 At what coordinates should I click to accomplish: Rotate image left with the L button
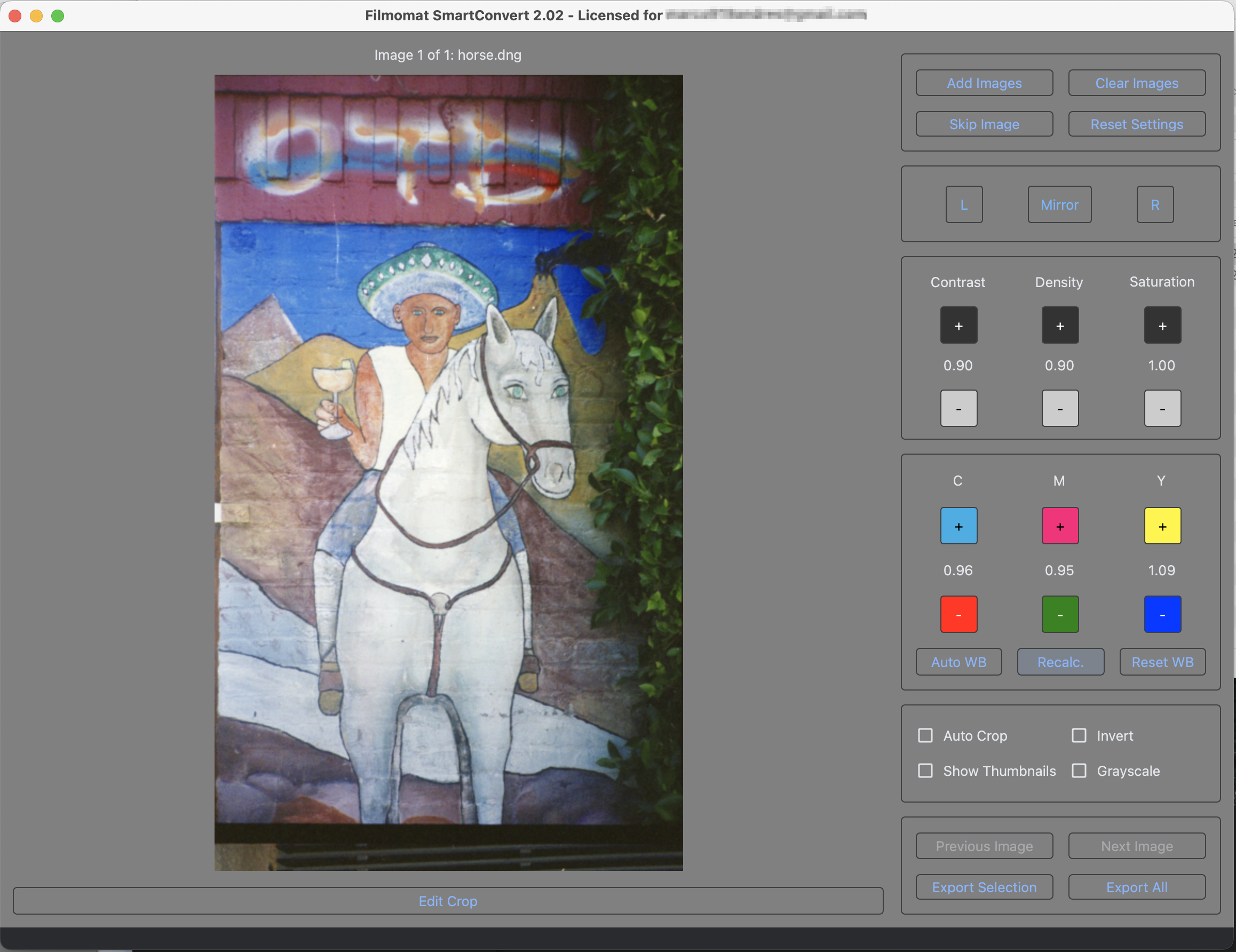(964, 205)
